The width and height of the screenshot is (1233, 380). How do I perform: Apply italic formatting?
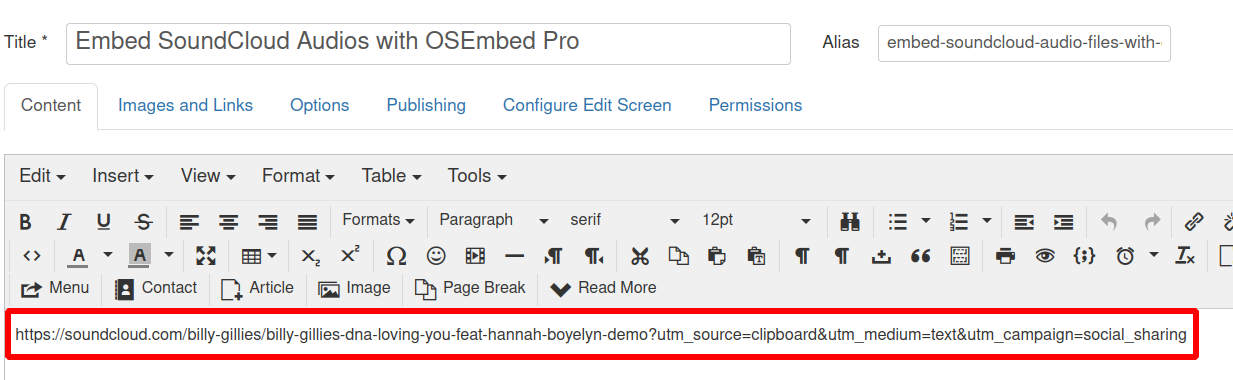(x=64, y=221)
